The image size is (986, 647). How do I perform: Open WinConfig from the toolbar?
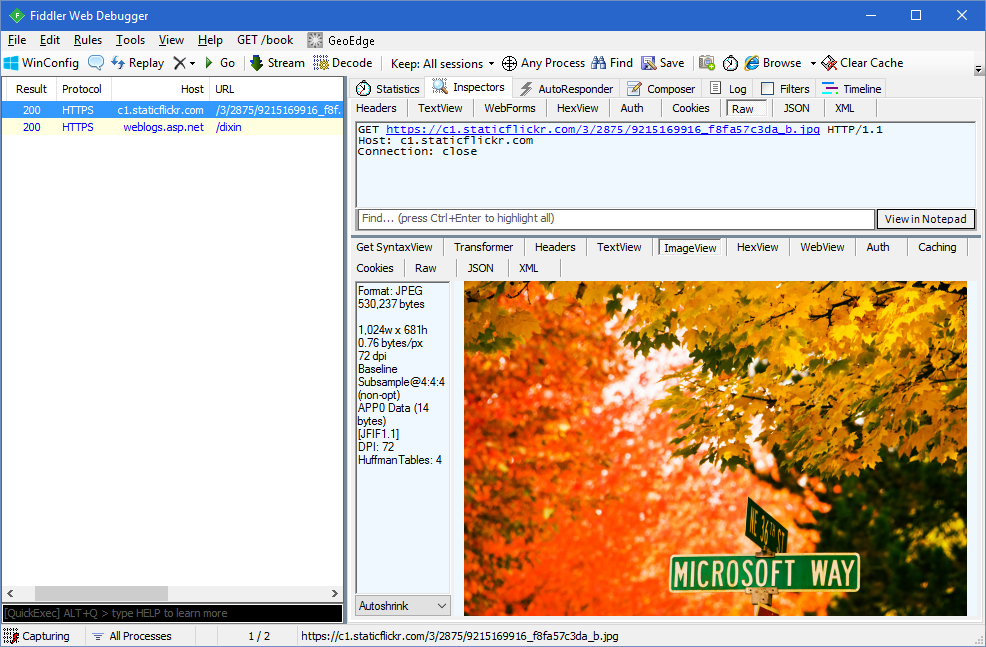(x=42, y=63)
